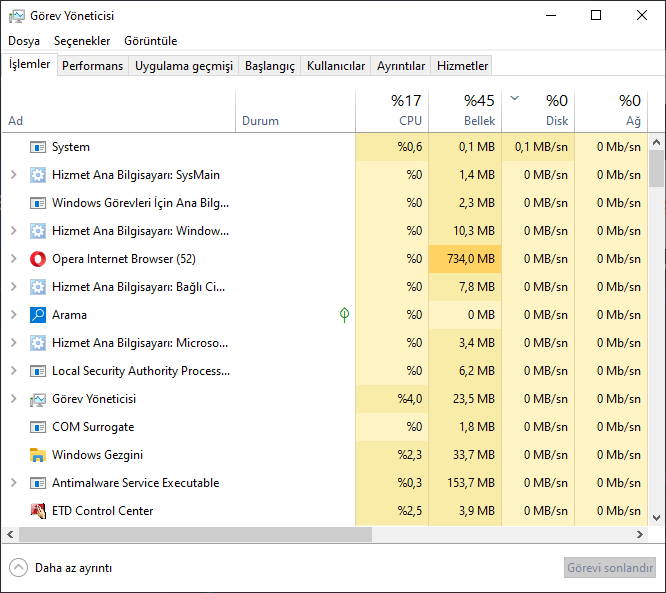The image size is (666, 593).
Task: Click the COM Surrogate process icon
Action: [38, 427]
